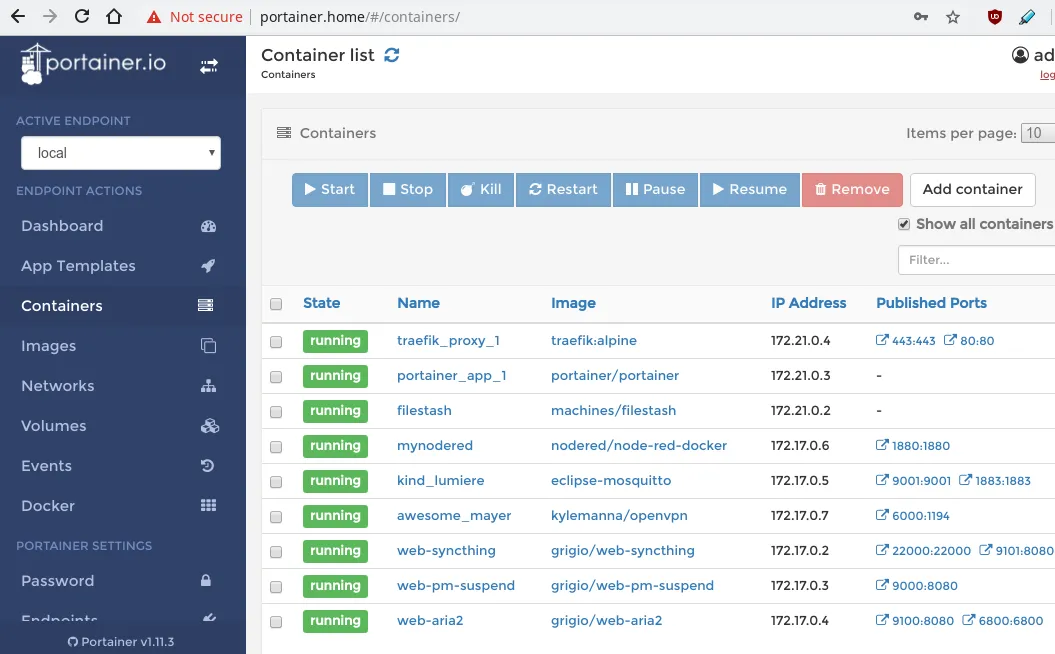Image resolution: width=1055 pixels, height=654 pixels.
Task: Click the Resume button
Action: pos(750,190)
